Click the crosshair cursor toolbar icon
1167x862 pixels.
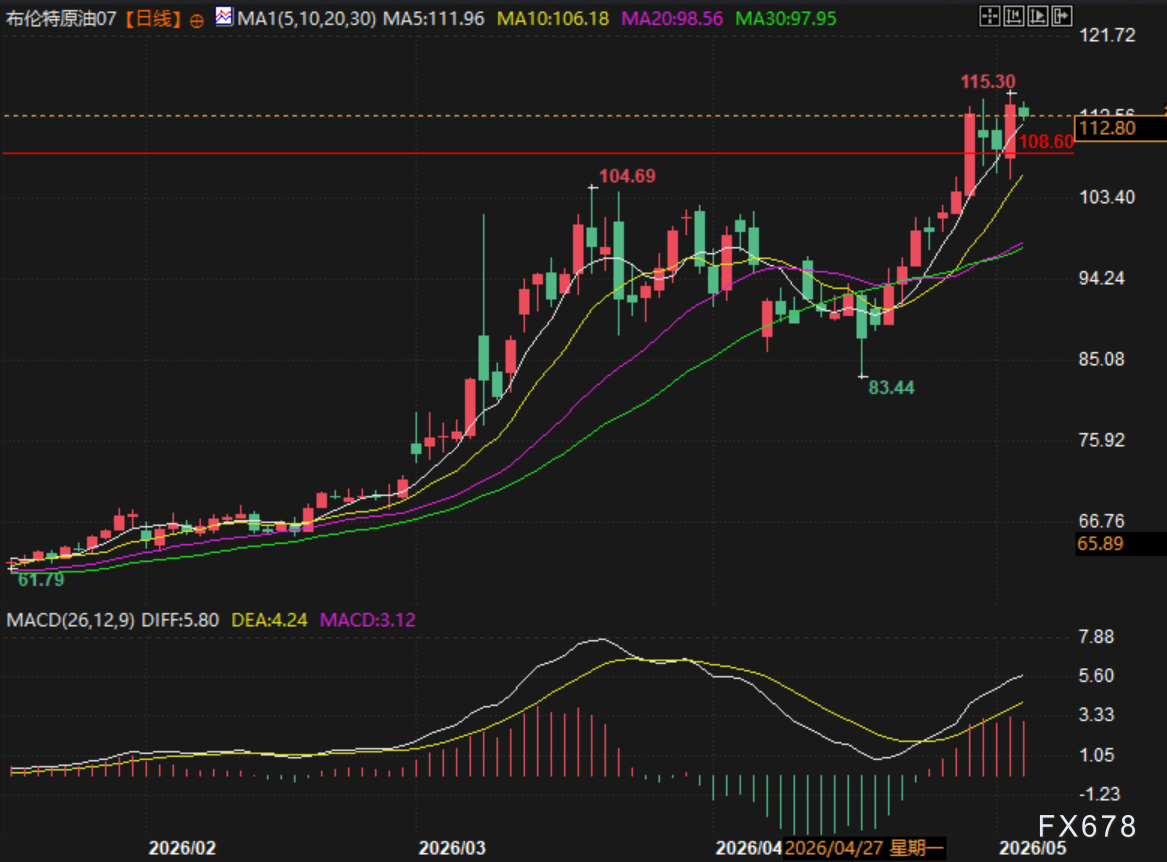[989, 16]
